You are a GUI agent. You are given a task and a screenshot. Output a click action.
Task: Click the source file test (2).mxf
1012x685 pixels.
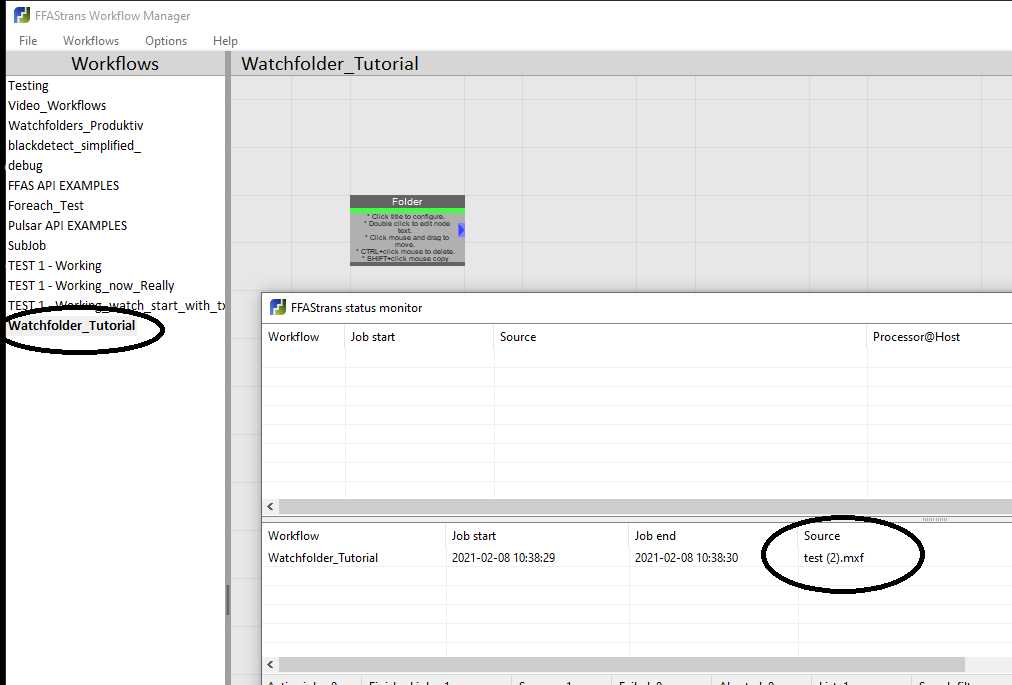coord(834,557)
